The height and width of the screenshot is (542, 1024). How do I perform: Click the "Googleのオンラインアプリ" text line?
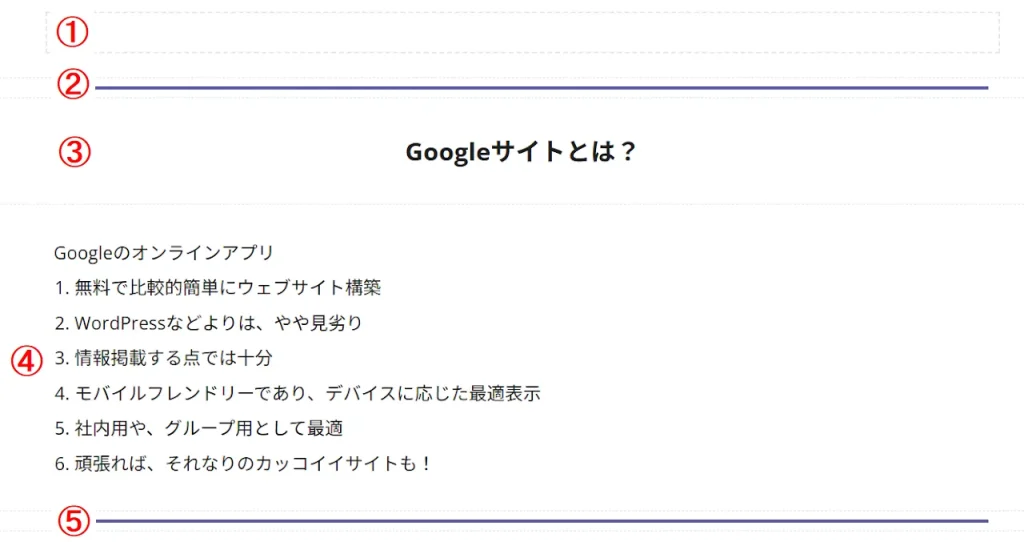click(x=164, y=253)
